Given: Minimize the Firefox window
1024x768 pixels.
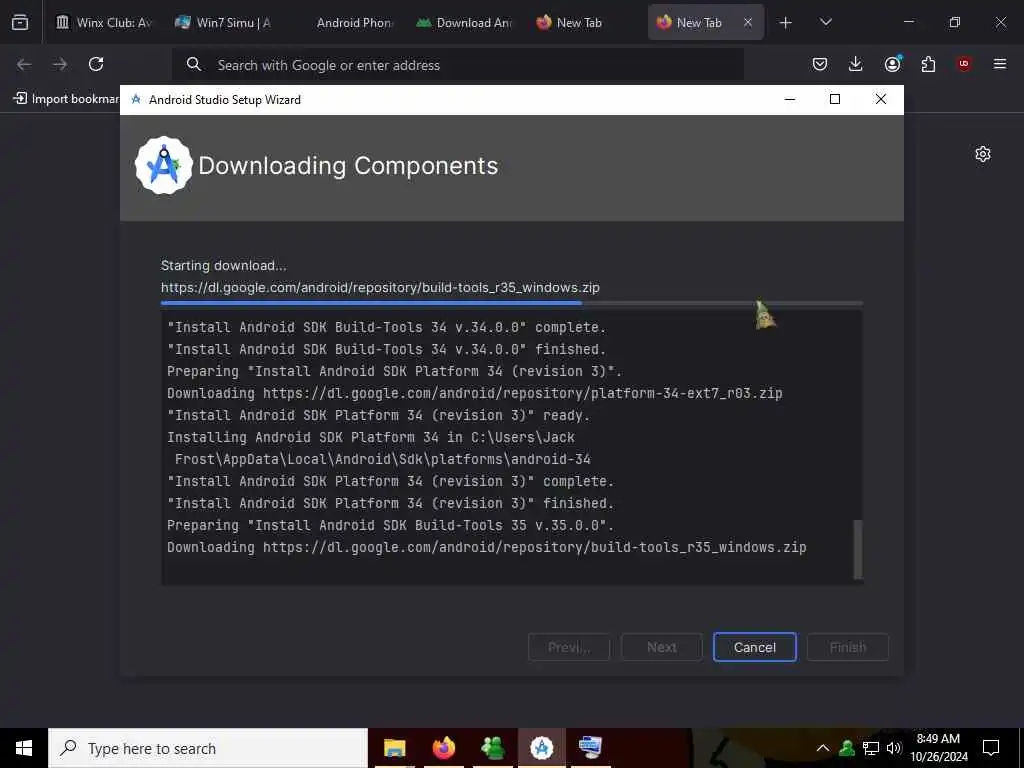Looking at the screenshot, I should pos(908,22).
